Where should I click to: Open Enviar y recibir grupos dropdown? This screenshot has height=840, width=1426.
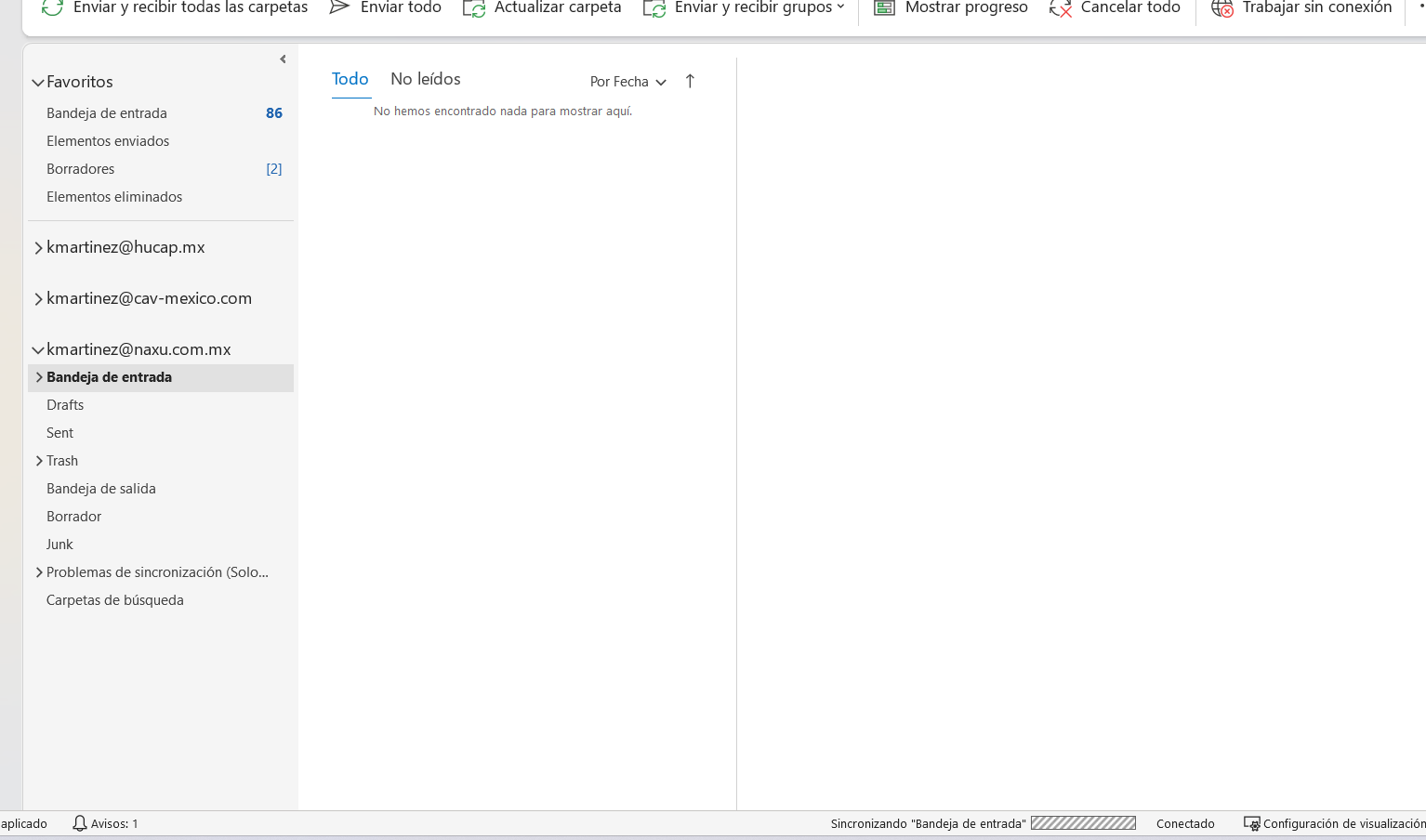pyautogui.click(x=840, y=7)
